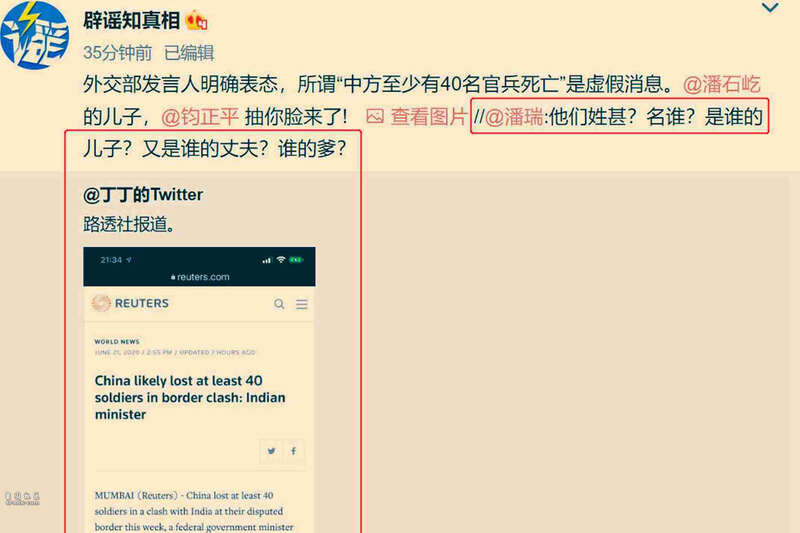Click the Wi-Fi icon in phone status bar

point(281,260)
